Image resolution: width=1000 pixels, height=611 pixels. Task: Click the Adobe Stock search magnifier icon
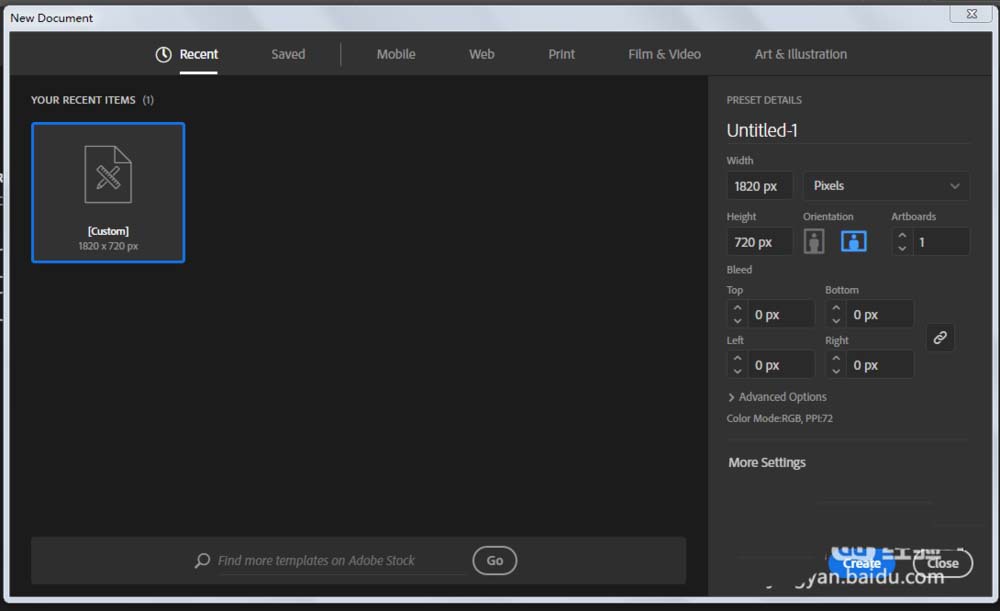pyautogui.click(x=202, y=561)
